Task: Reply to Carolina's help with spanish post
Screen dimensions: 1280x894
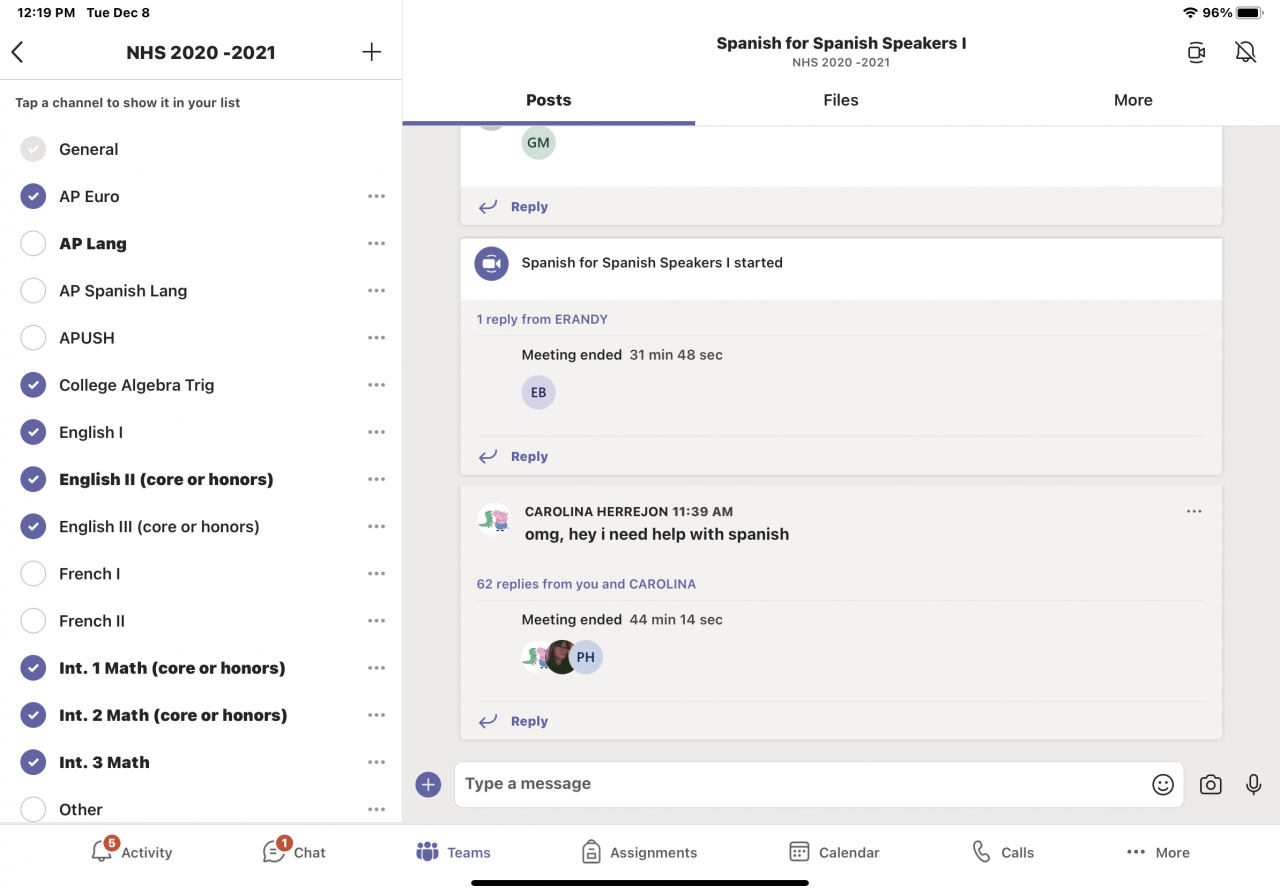Action: [x=528, y=721]
